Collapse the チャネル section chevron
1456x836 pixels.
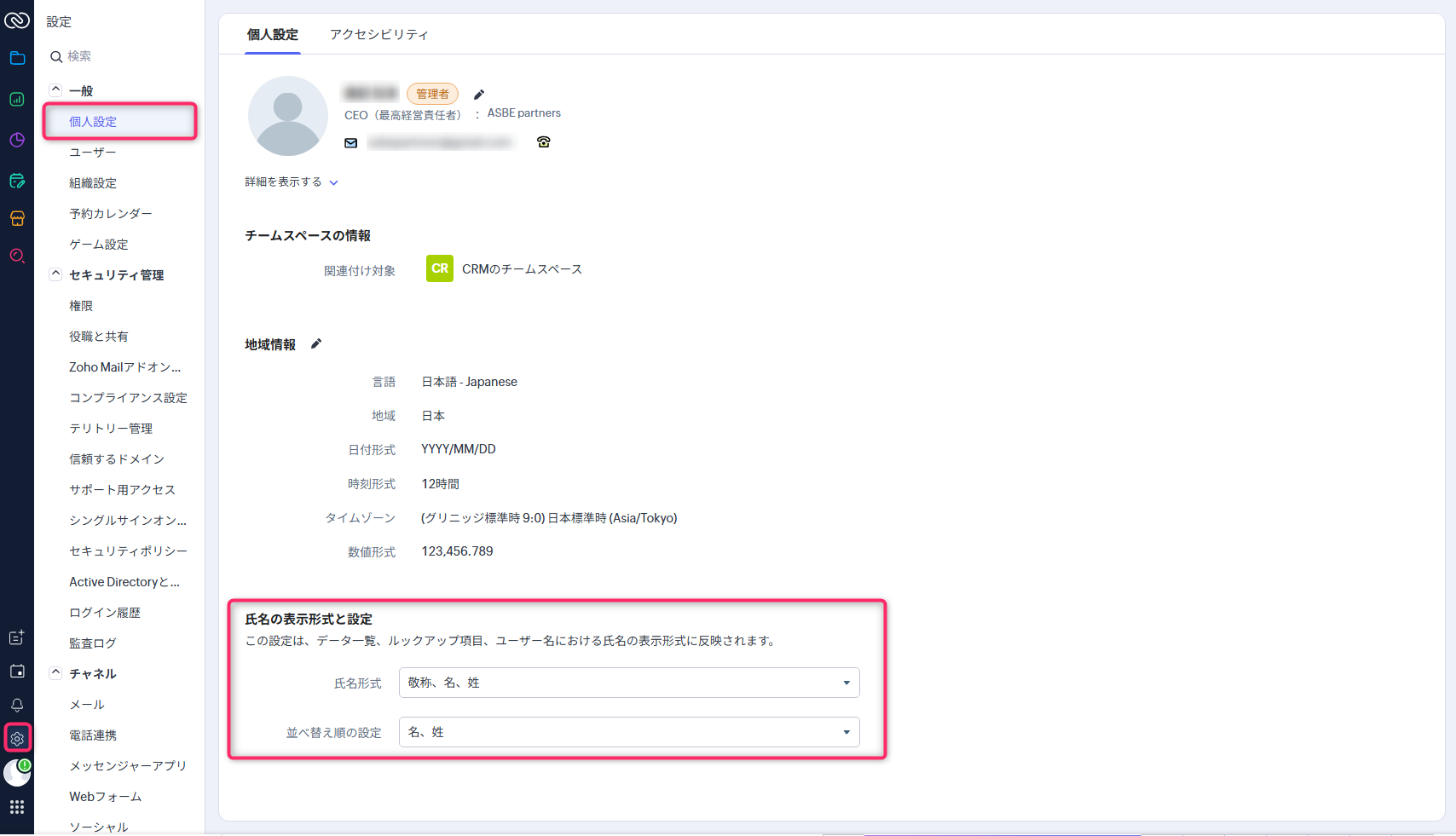55,673
